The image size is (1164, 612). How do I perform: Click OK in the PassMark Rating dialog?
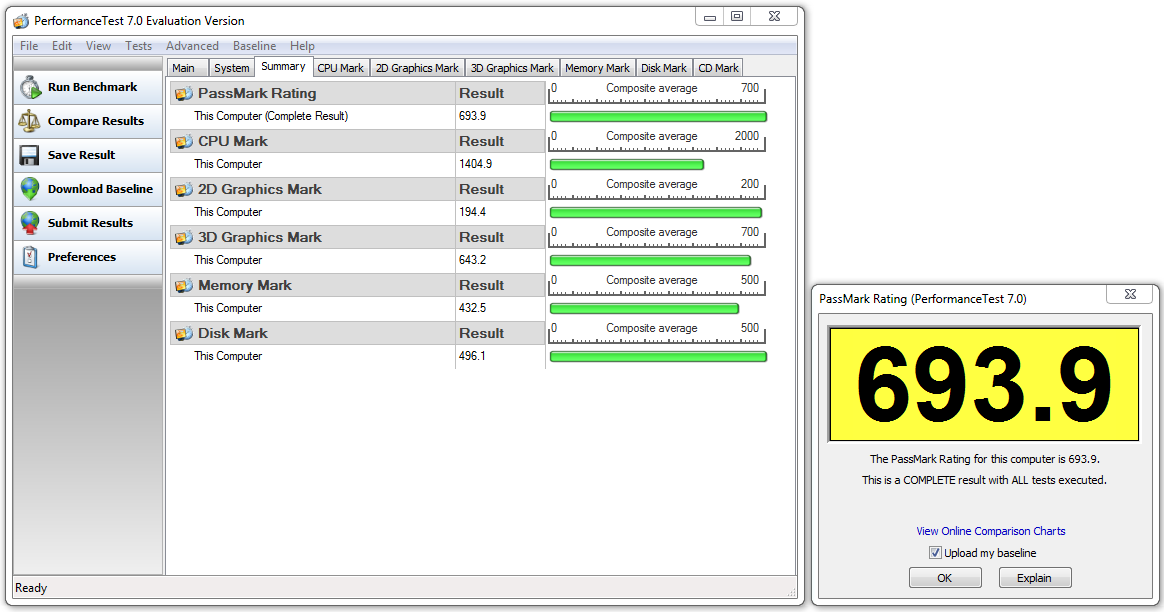pyautogui.click(x=945, y=578)
